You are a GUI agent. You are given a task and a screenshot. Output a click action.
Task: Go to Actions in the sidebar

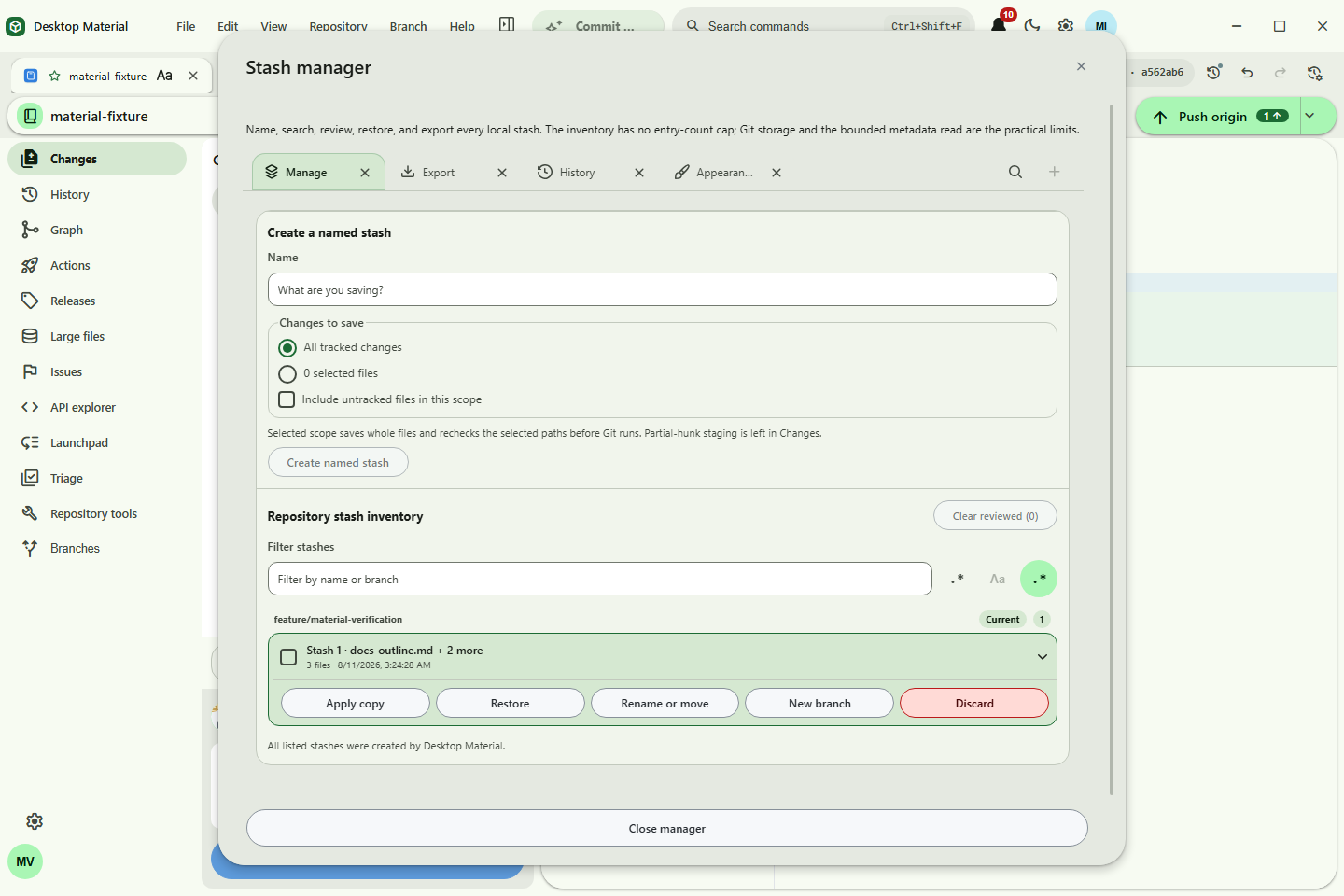pos(97,265)
